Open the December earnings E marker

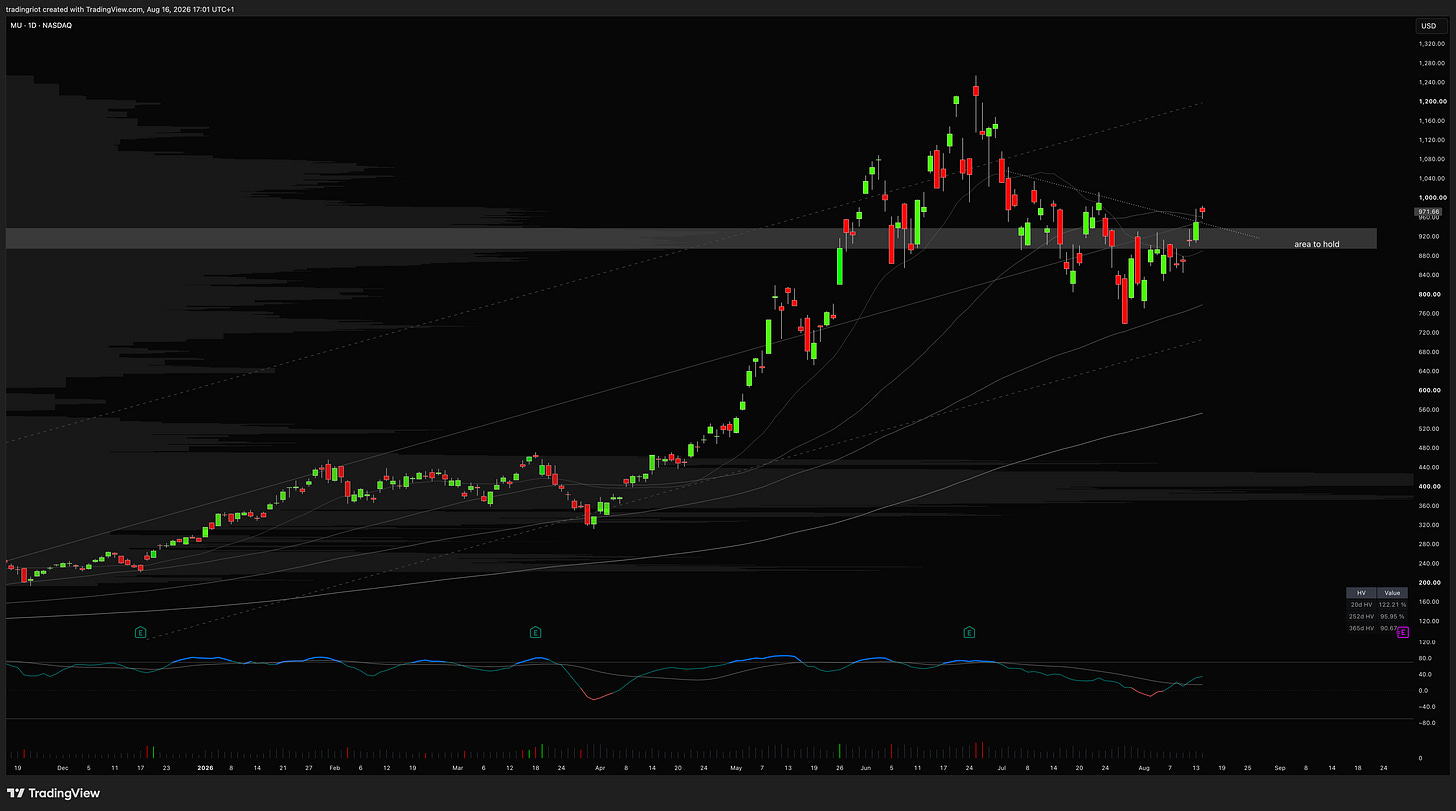(x=141, y=632)
